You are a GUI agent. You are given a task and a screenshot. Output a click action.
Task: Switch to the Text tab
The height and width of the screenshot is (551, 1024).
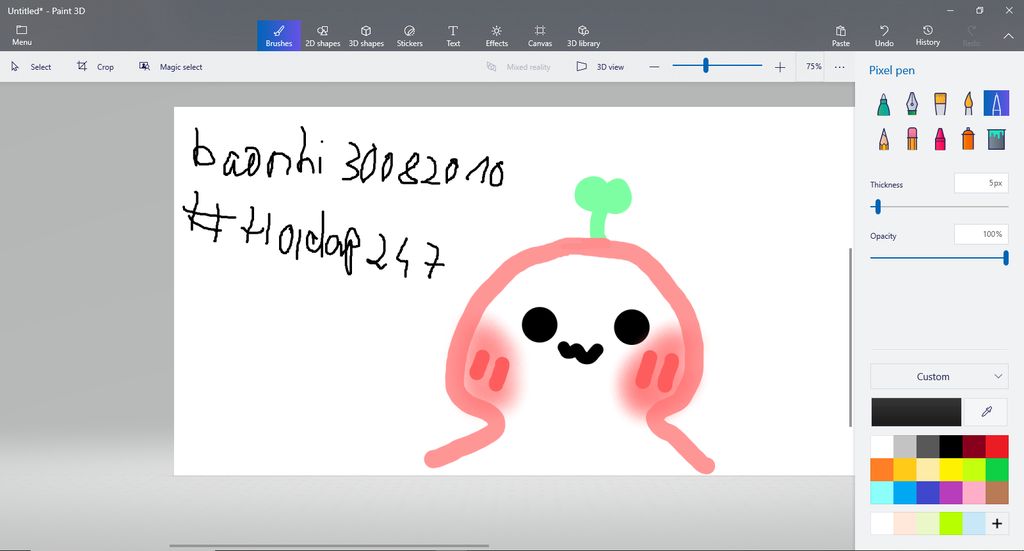coord(453,35)
